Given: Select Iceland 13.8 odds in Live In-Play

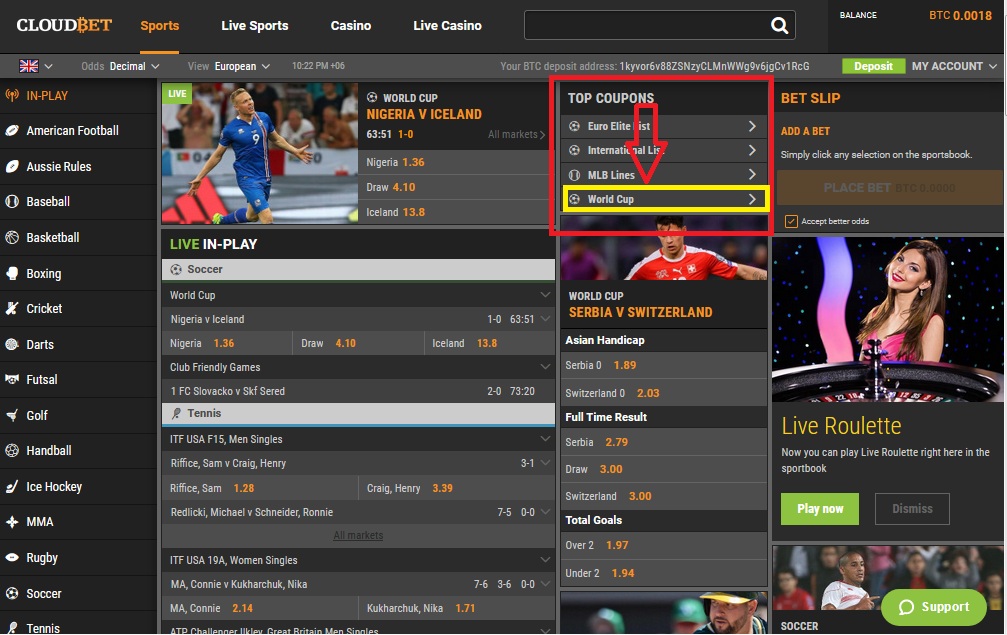Looking at the screenshot, I should tap(489, 343).
